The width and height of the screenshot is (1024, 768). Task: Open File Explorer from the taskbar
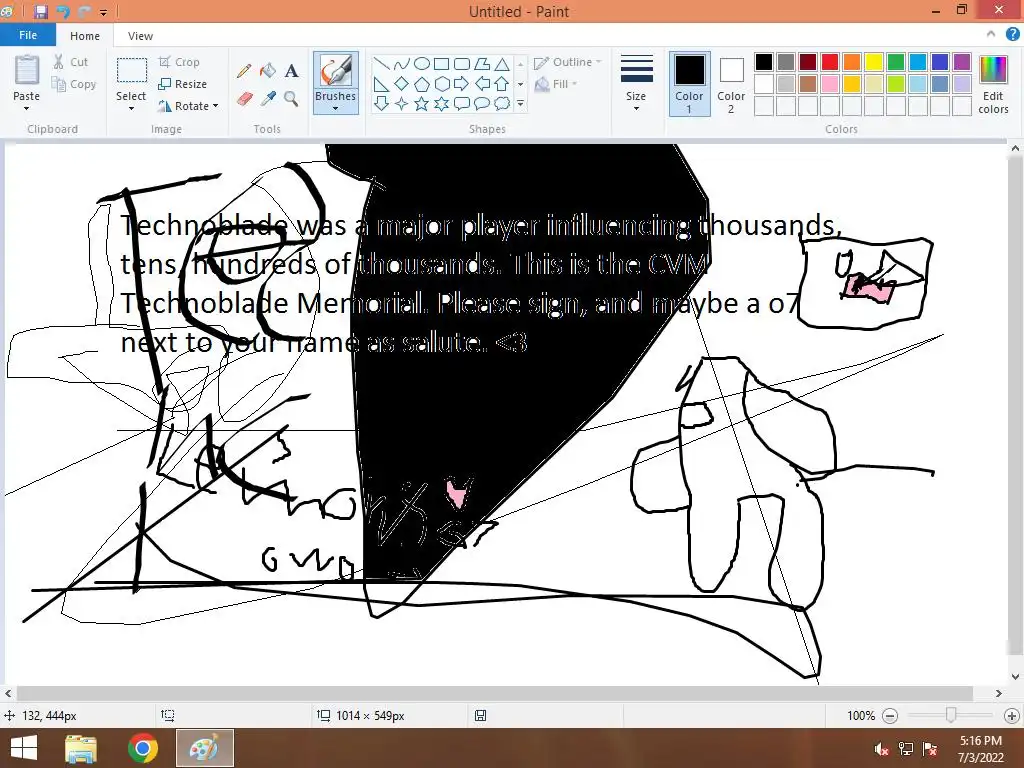pyautogui.click(x=81, y=748)
